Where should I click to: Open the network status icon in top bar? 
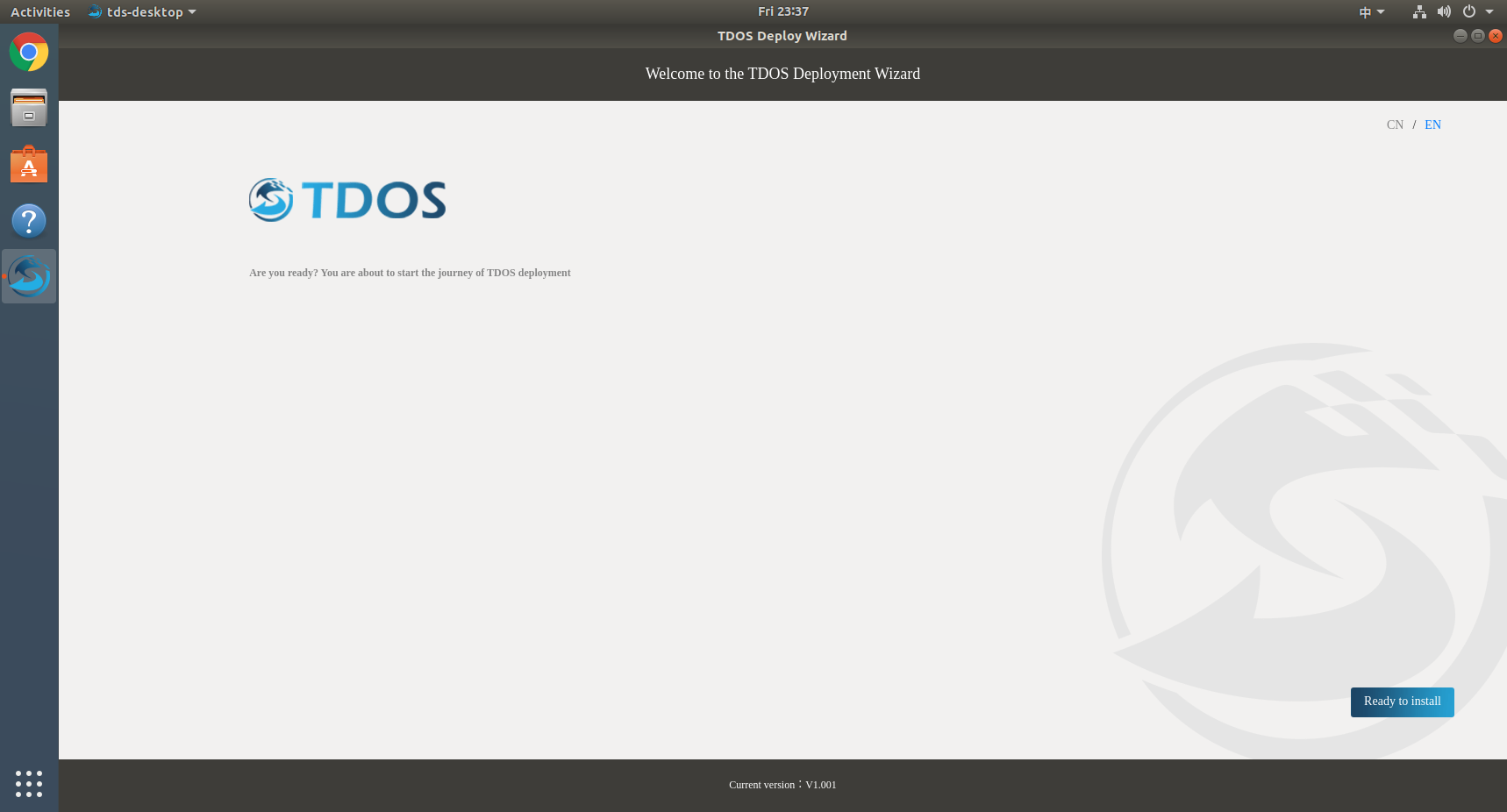tap(1419, 11)
